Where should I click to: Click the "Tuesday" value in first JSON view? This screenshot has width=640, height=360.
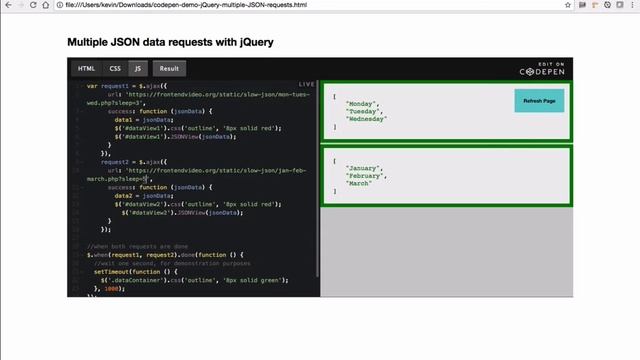pyautogui.click(x=364, y=111)
